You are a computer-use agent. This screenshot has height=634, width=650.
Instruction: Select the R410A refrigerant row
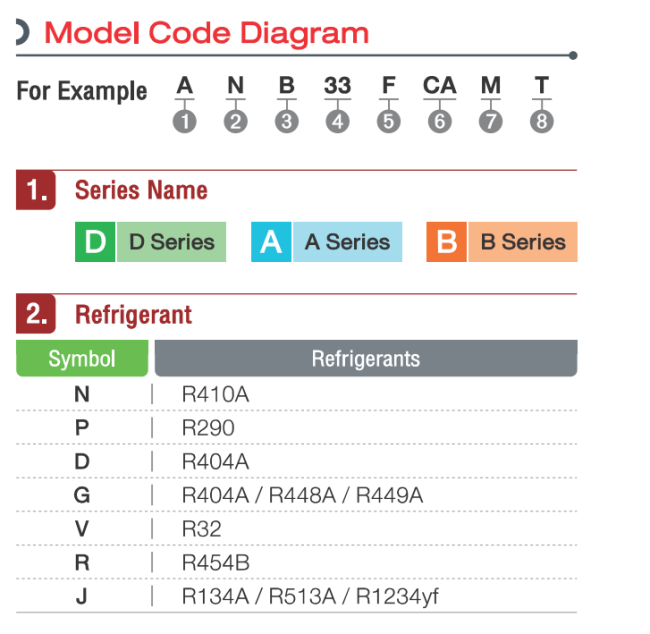click(215, 394)
